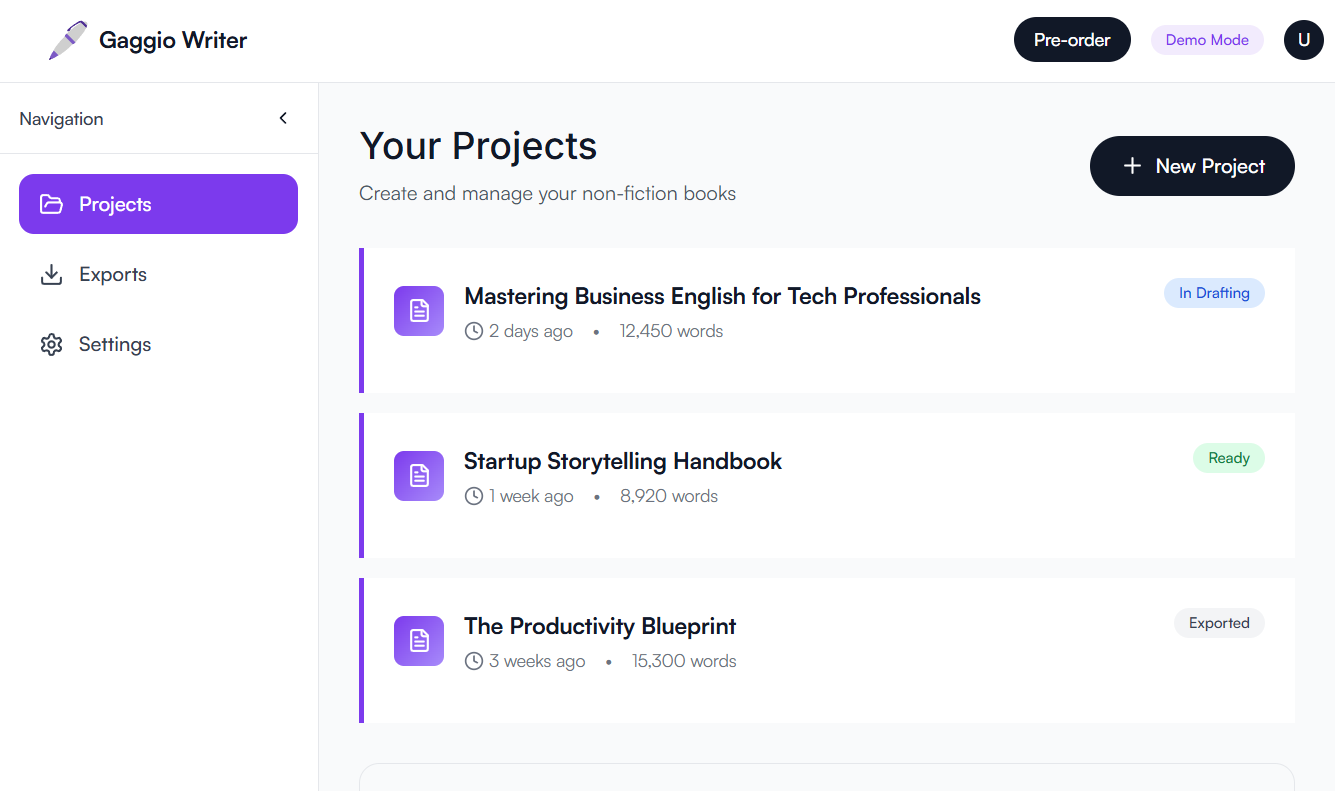Create a New Project
1335x791 pixels.
point(1192,166)
